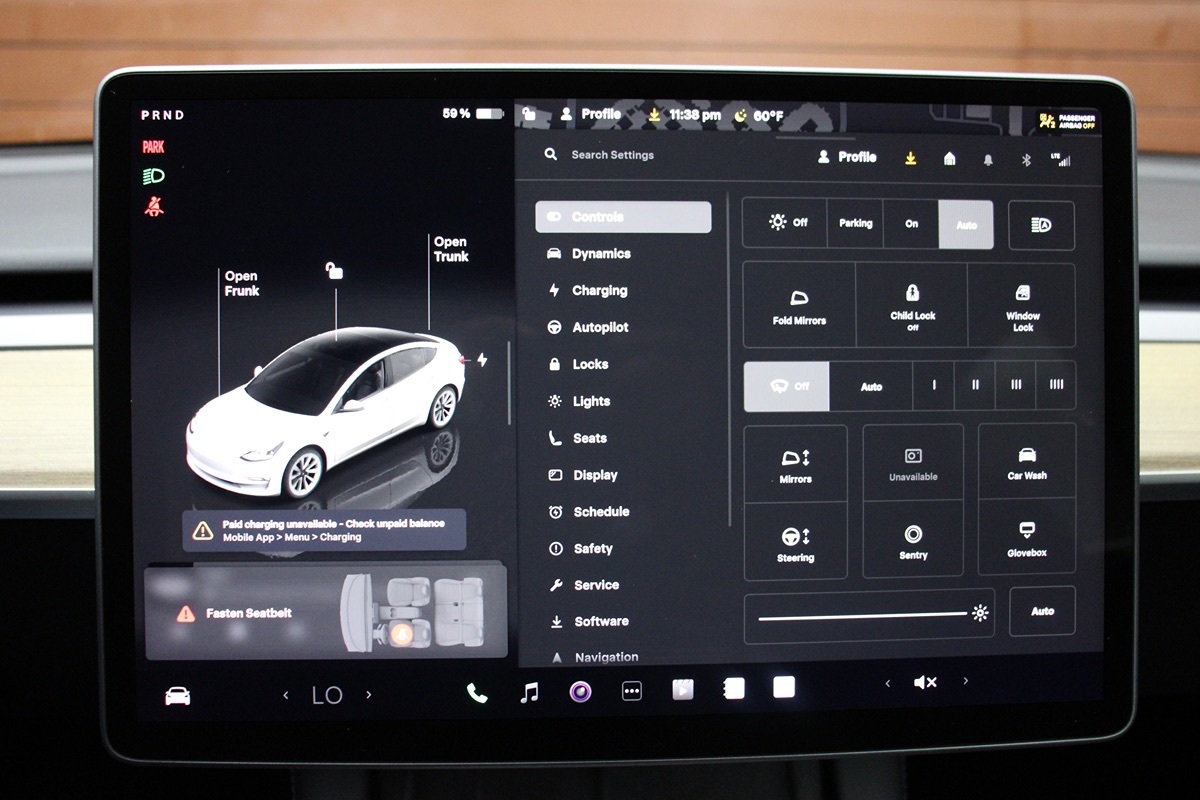
Task: Increase volume with right chevron
Action: point(965,682)
